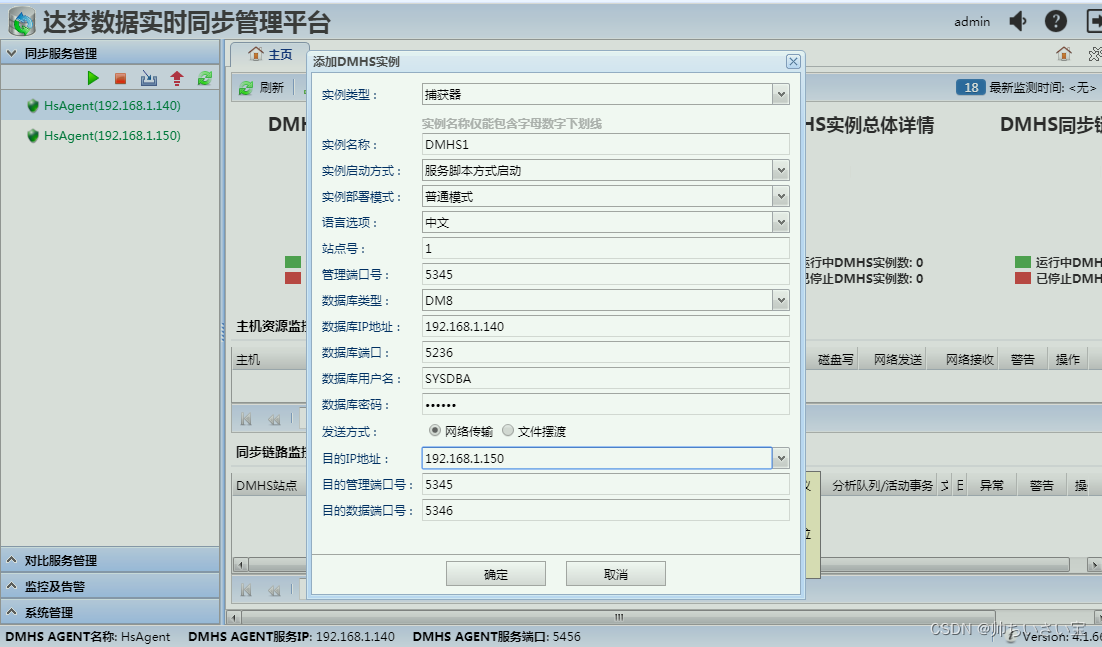Click the bottom horizontal scrollbar
Viewport: 1102px width, 647px height.
click(618, 617)
